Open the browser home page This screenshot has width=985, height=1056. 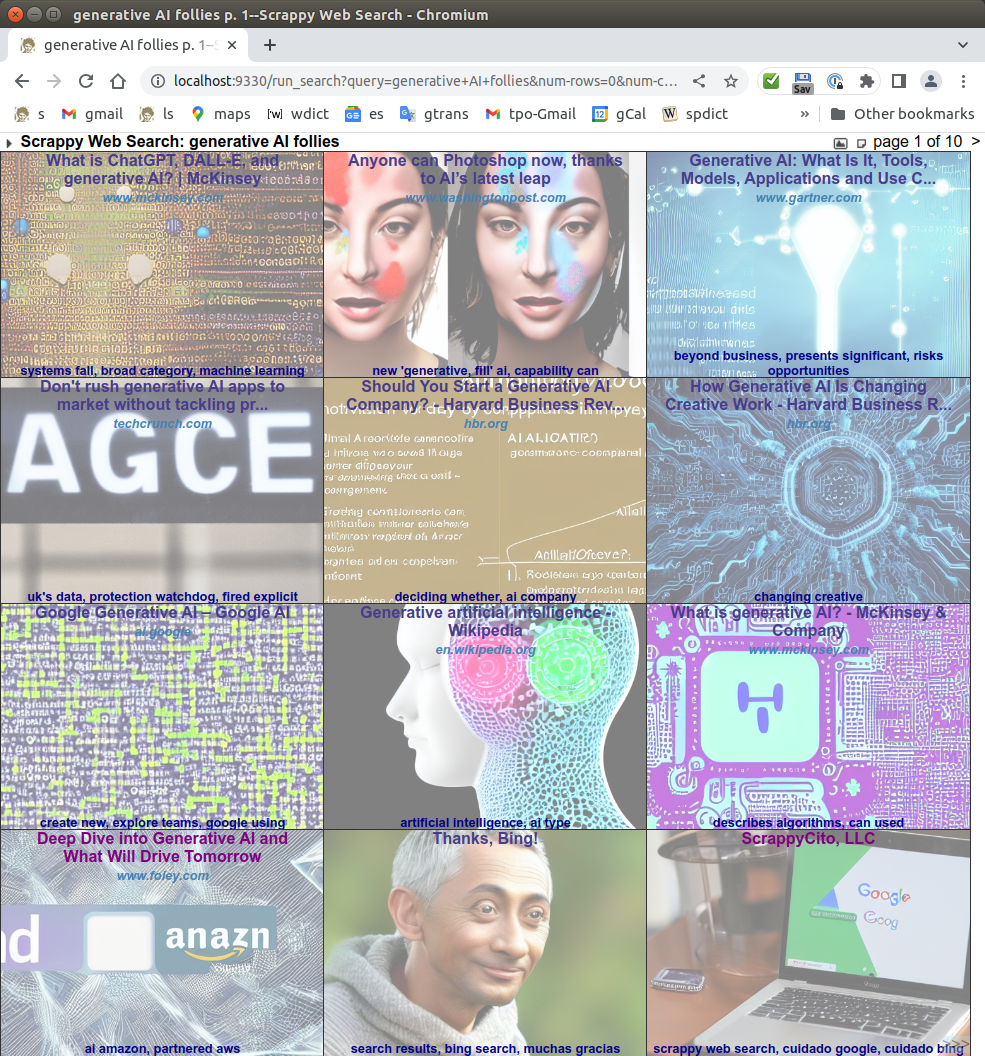click(x=118, y=81)
